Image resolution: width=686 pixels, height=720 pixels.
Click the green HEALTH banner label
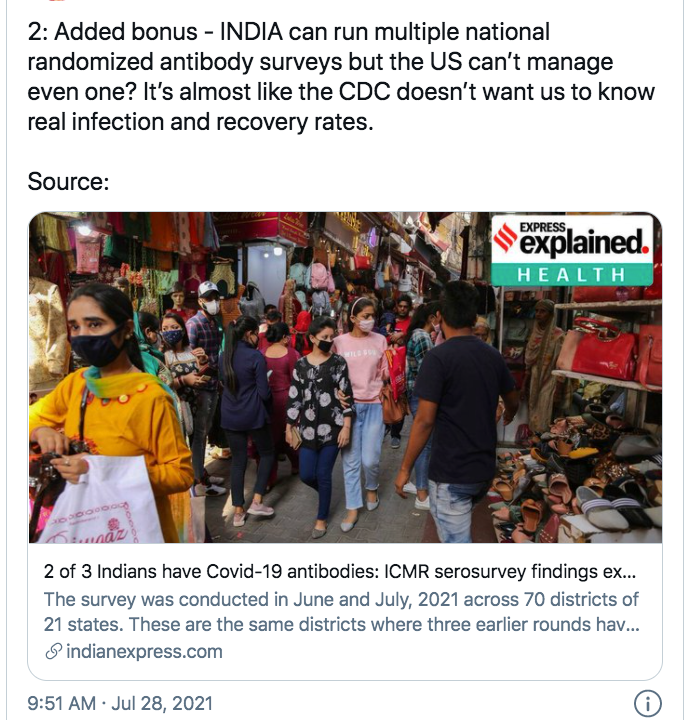(x=573, y=274)
